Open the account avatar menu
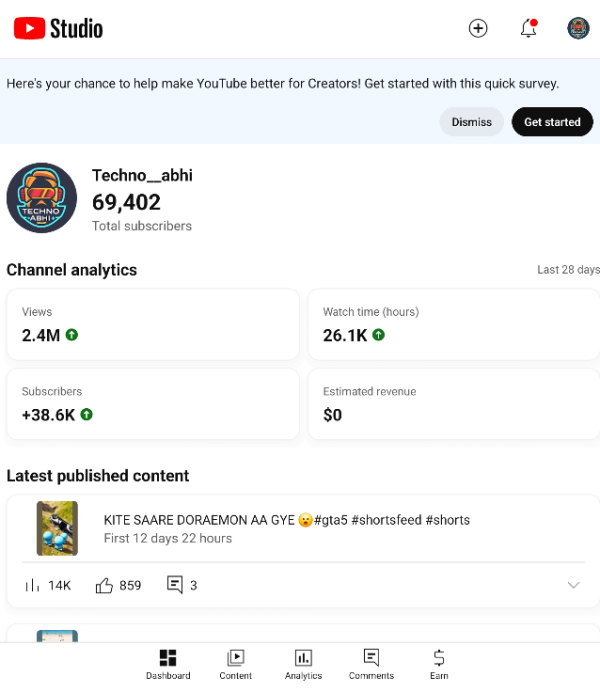The image size is (600, 692). coord(578,28)
